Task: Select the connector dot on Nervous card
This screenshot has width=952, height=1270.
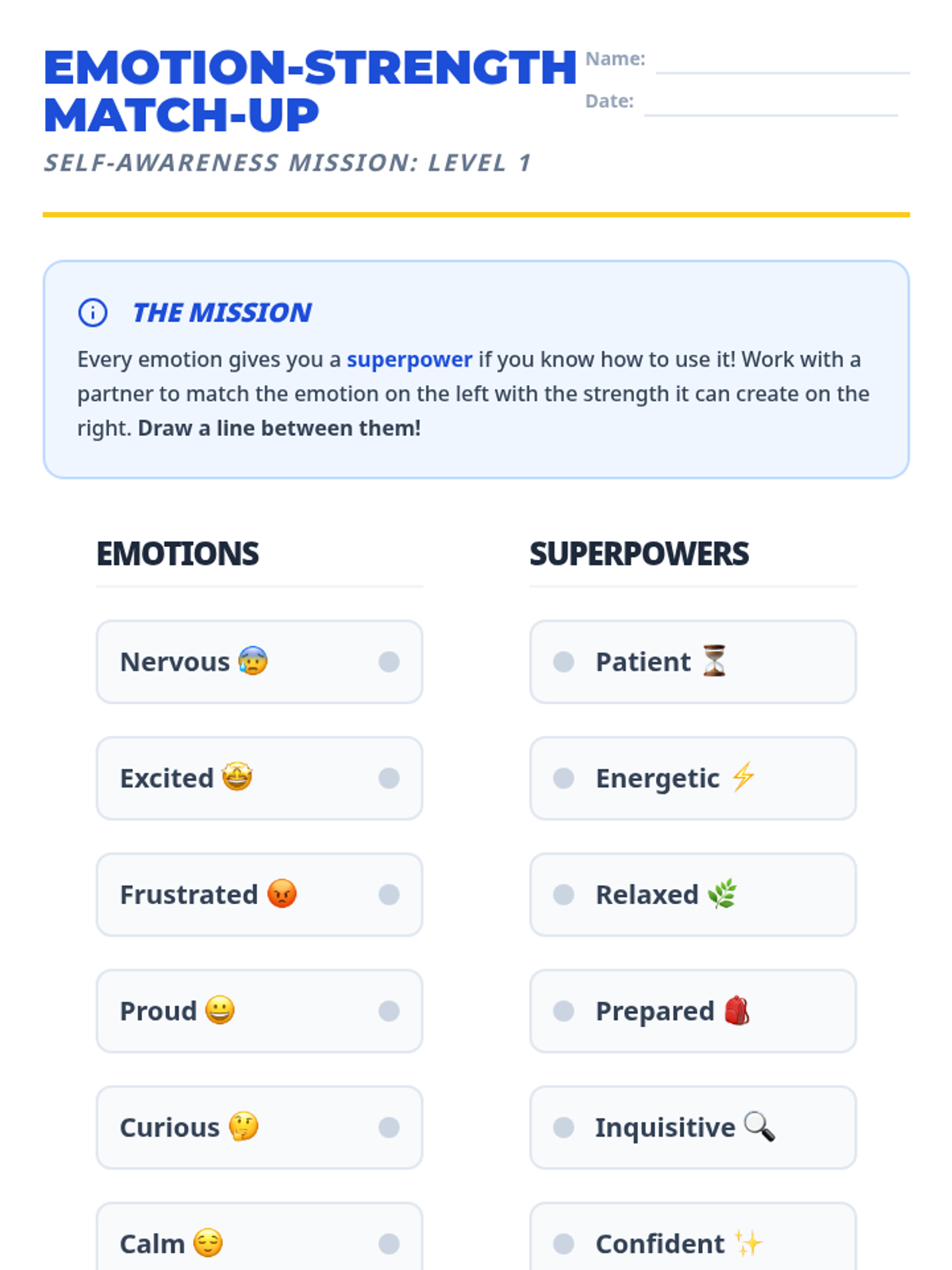Action: 389,662
